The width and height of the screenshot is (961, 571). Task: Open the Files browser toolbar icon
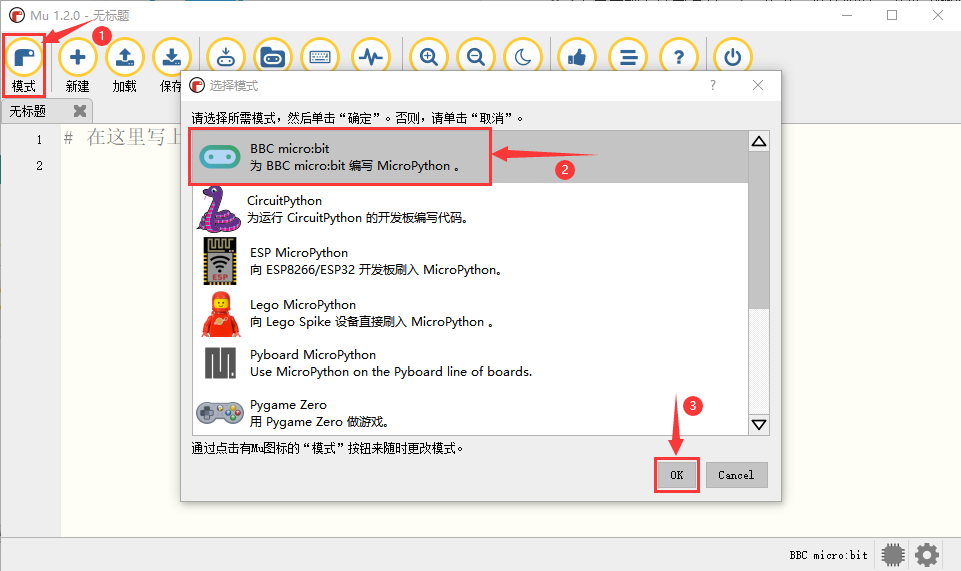(273, 57)
